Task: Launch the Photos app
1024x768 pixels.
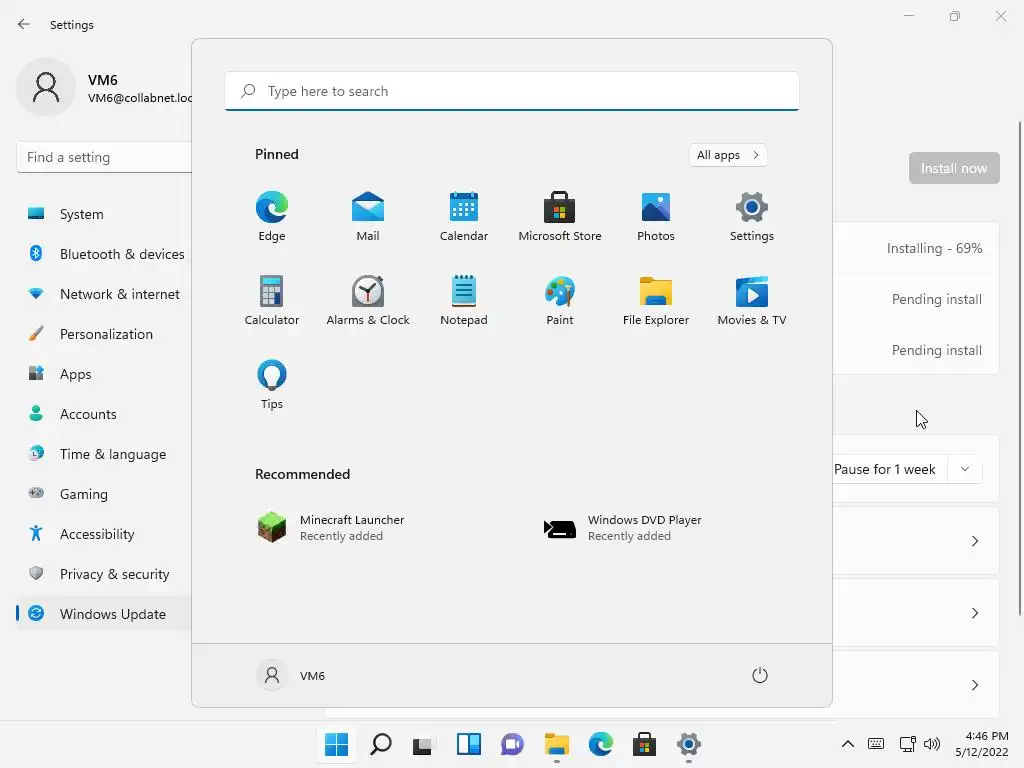Action: click(x=656, y=217)
